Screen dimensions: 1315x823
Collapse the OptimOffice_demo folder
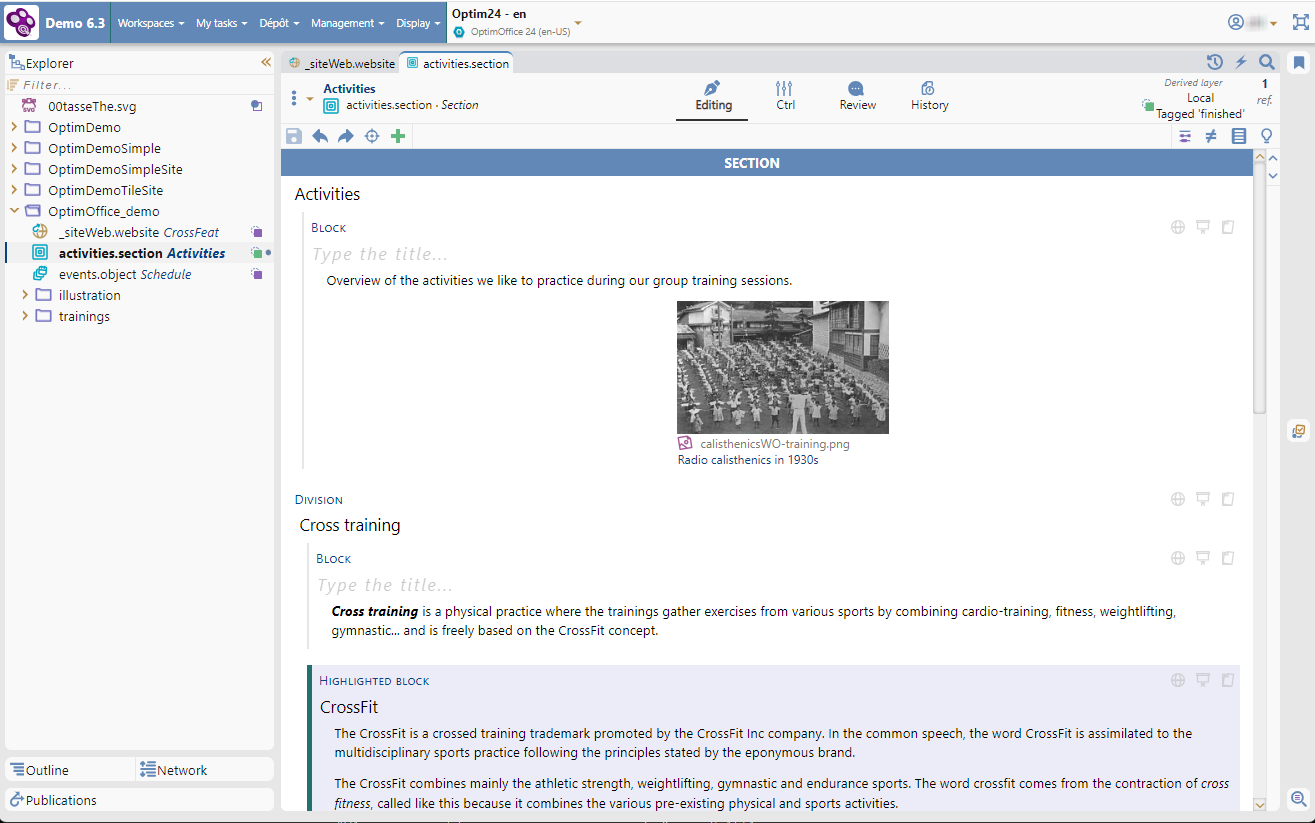coord(14,211)
